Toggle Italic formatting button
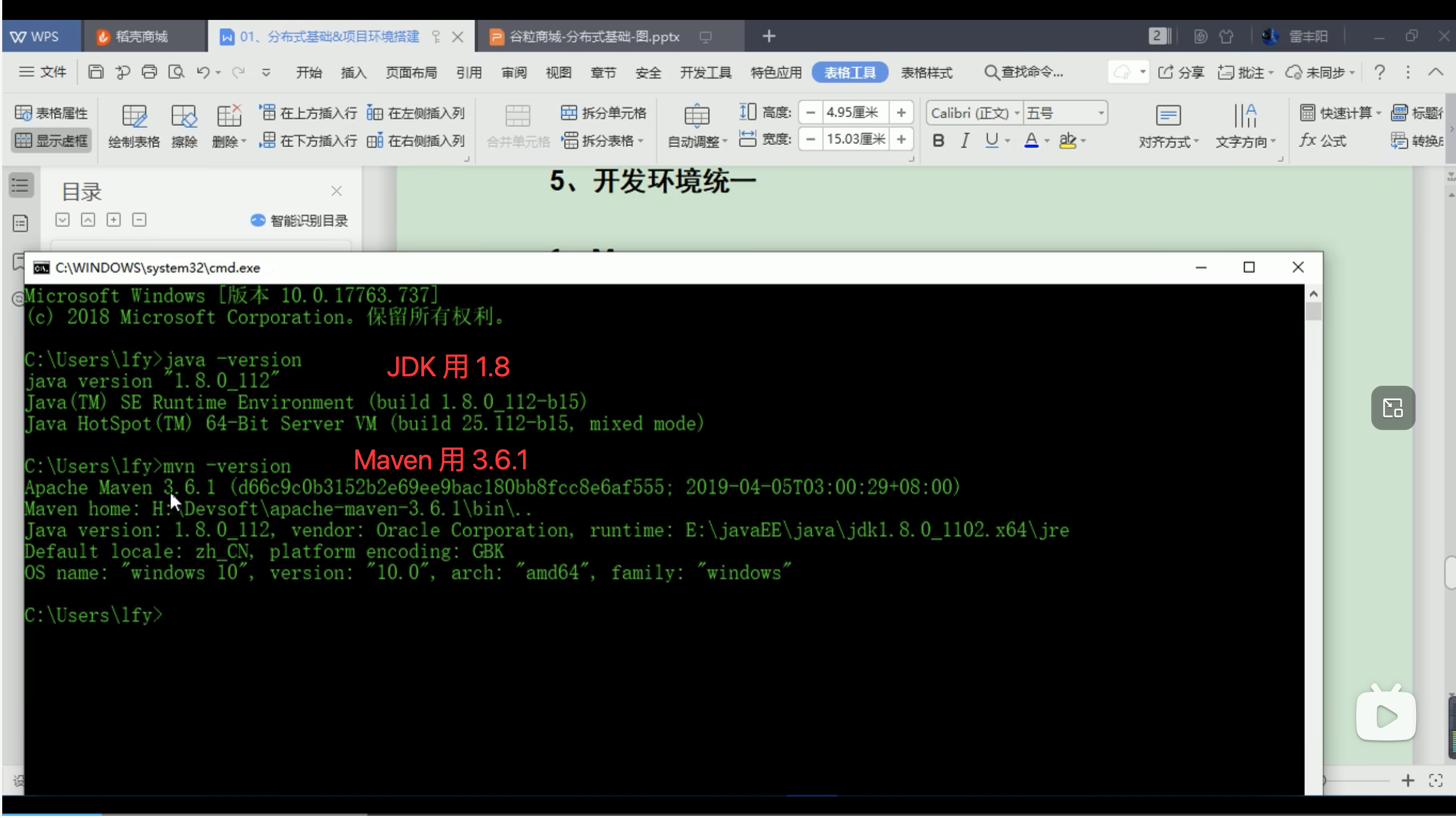The image size is (1456, 818). (965, 140)
